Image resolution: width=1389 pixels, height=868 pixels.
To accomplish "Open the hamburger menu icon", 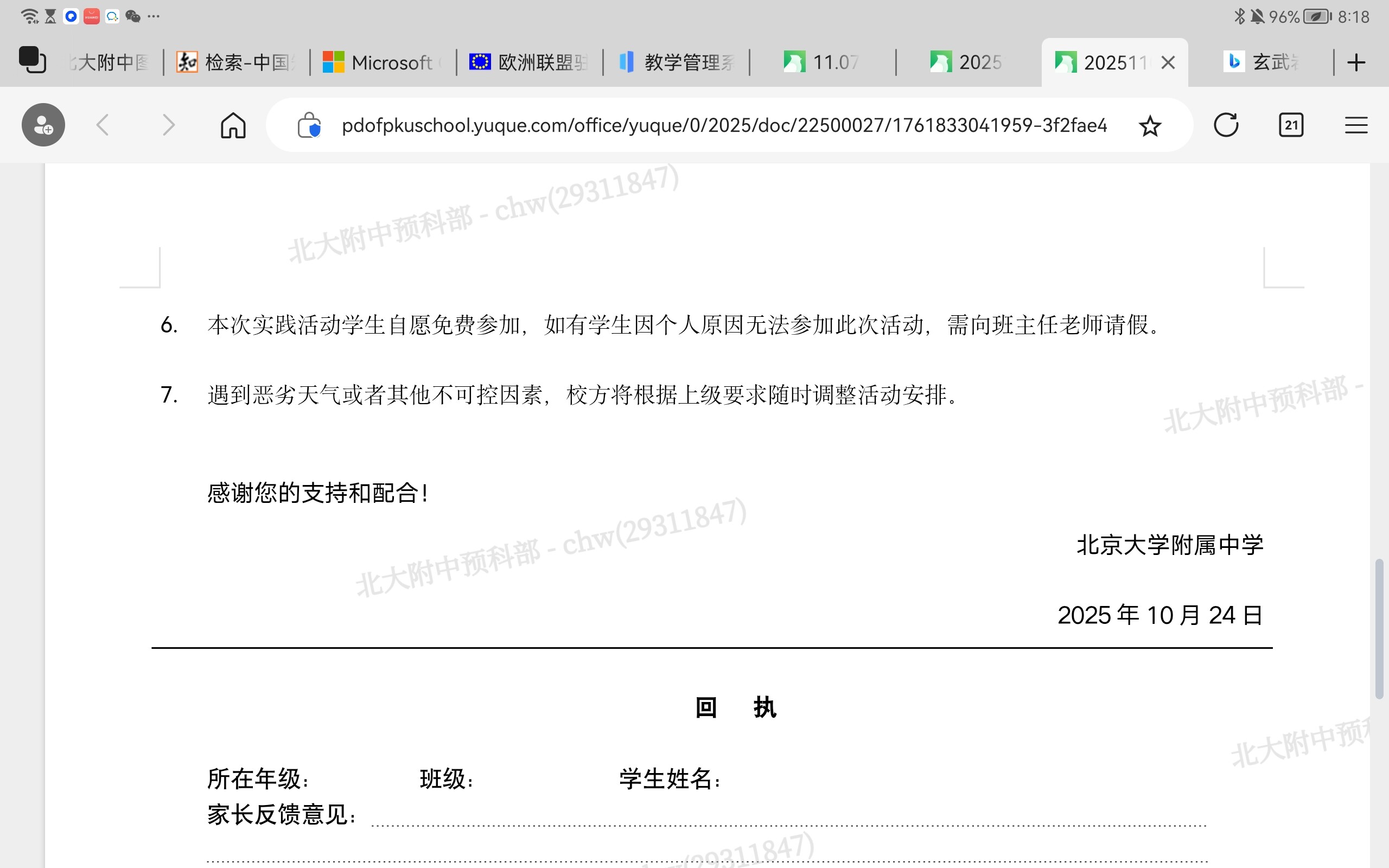I will pyautogui.click(x=1356, y=125).
